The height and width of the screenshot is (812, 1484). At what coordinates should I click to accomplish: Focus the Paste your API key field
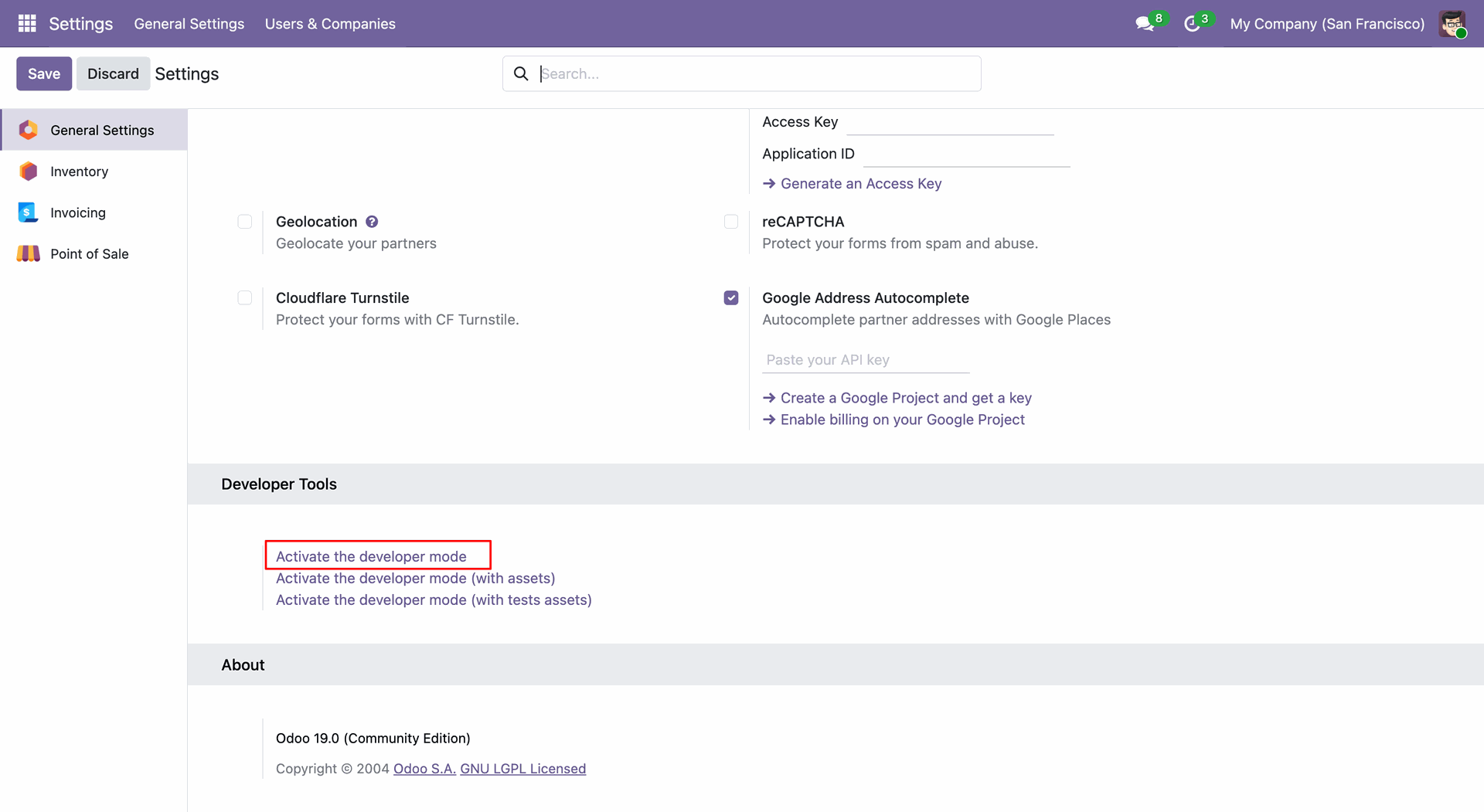(865, 360)
